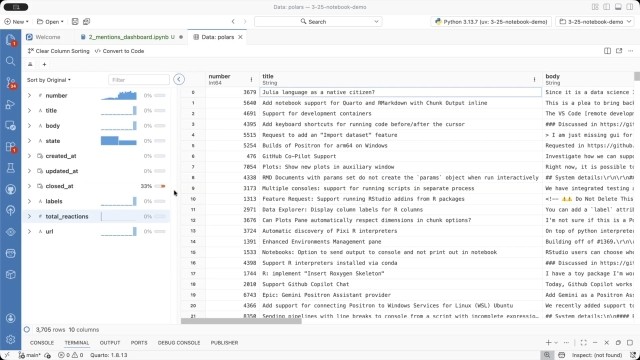Switch to the 2_mentions_dashboard.ipynb tab
The image size is (640, 360).
[x=131, y=37]
